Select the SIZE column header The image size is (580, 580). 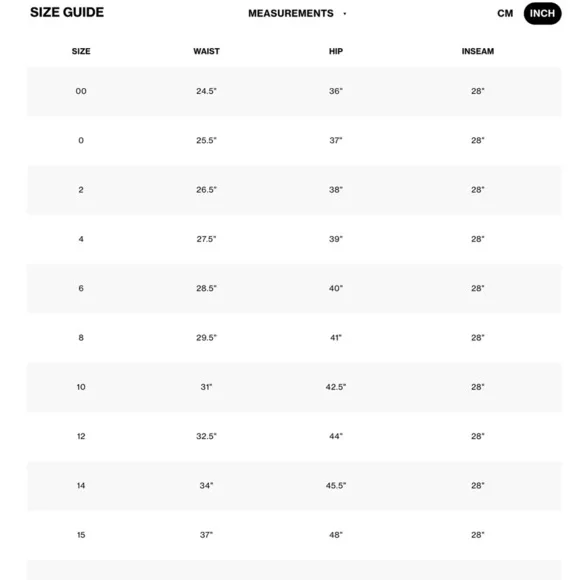coord(81,51)
